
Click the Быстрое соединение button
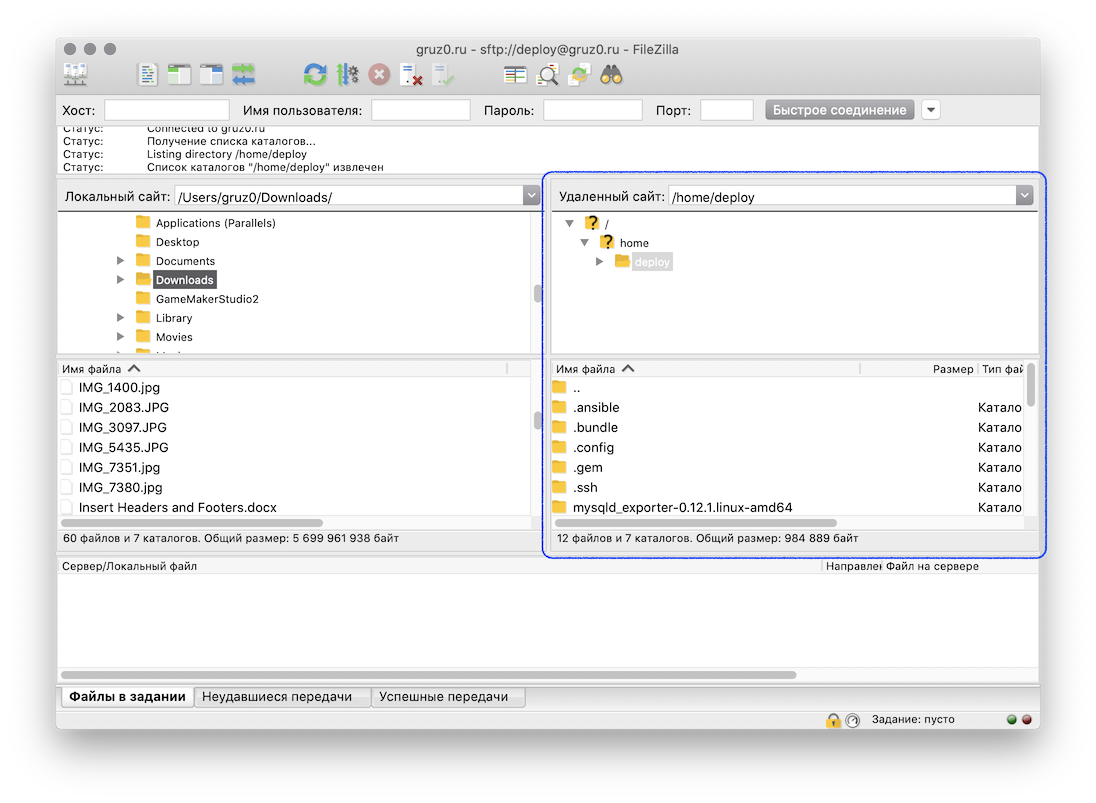click(x=839, y=110)
